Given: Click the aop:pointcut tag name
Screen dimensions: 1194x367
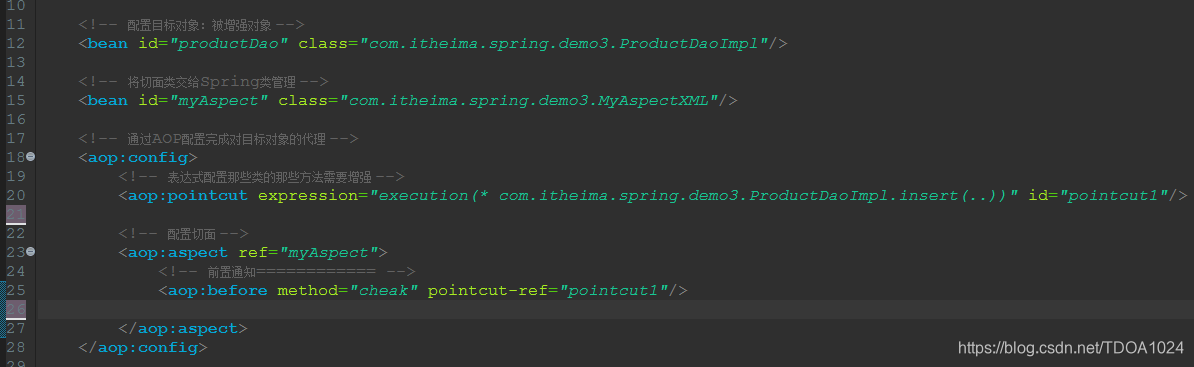Looking at the screenshot, I should pos(187,196).
